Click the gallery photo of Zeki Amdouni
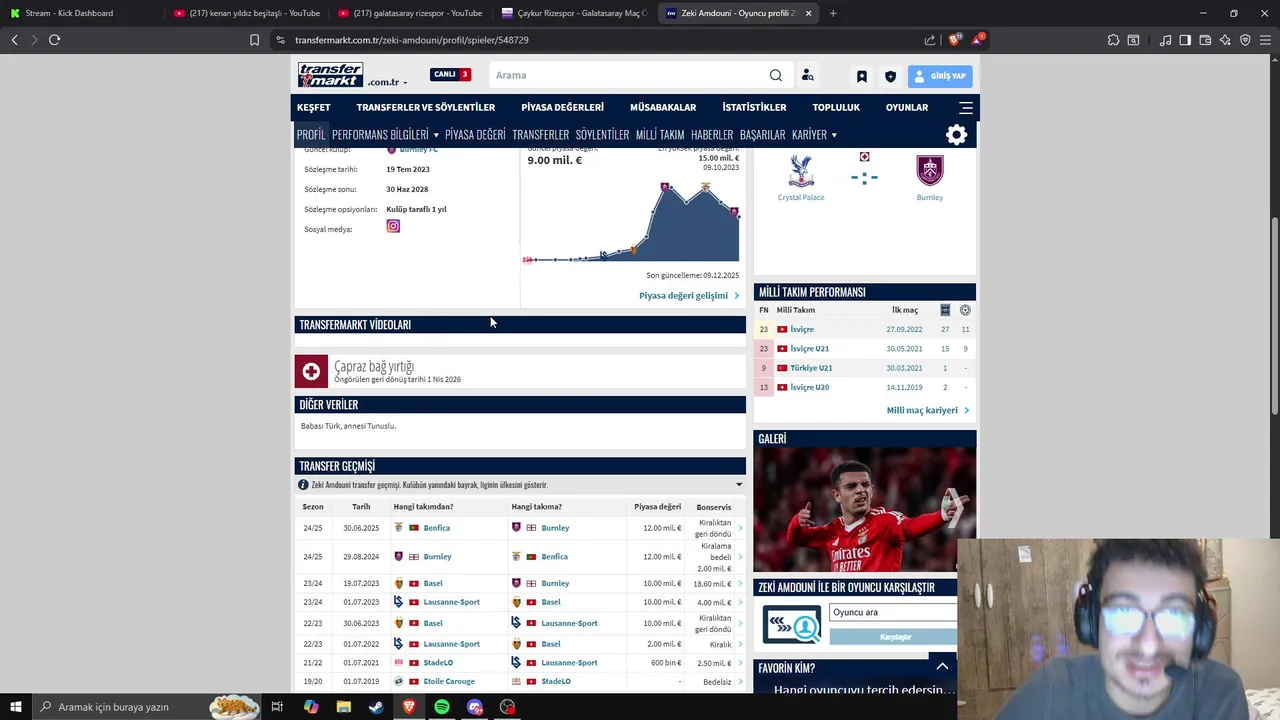 pos(864,509)
